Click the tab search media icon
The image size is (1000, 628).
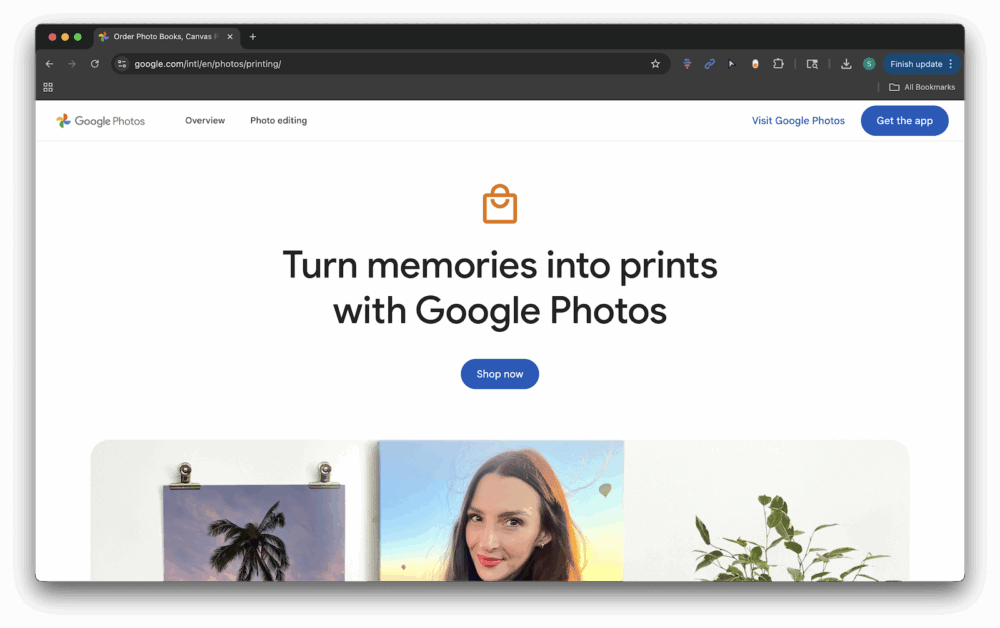pos(812,64)
